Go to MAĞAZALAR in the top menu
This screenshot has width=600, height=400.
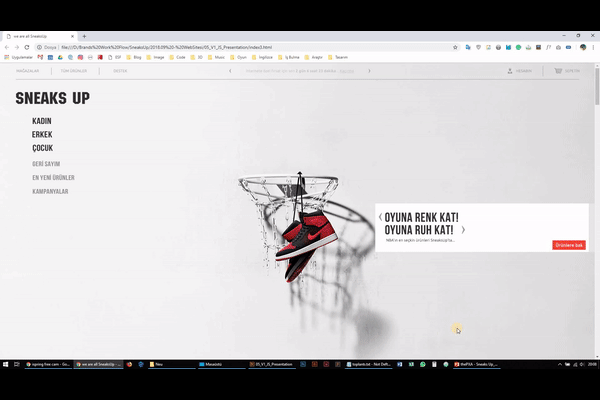coord(28,71)
